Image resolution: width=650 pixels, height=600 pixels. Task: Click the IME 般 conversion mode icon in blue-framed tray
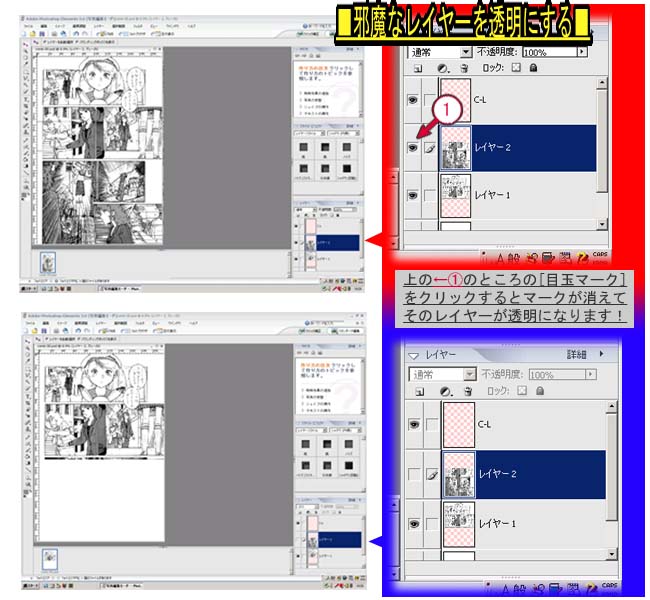tap(519, 589)
